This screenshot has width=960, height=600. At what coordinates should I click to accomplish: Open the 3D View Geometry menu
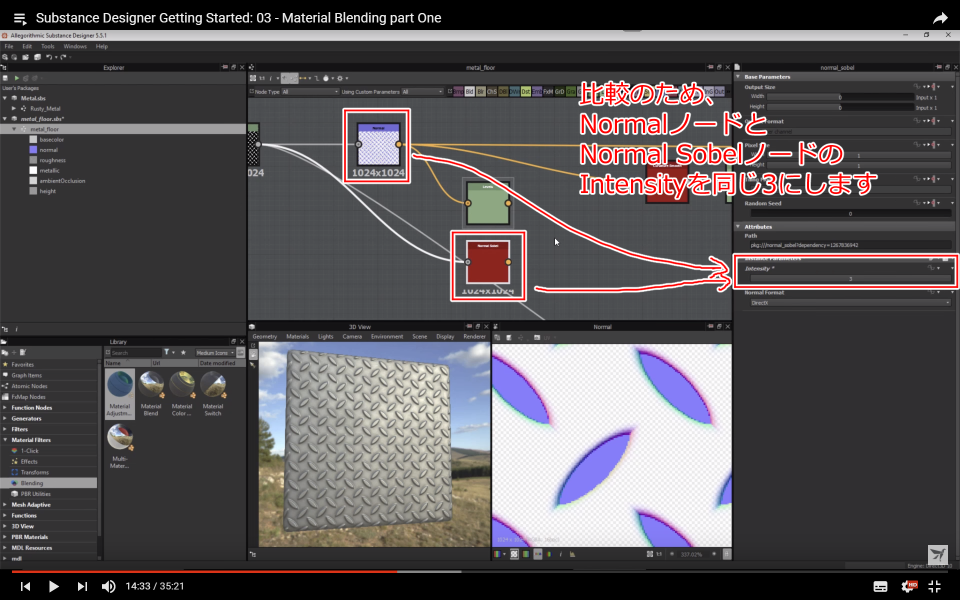(264, 337)
